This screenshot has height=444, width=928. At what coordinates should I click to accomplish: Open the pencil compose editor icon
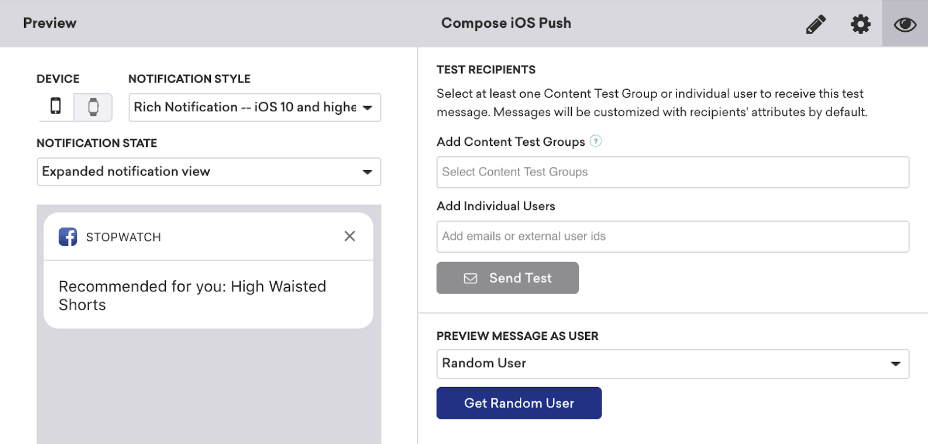click(x=816, y=24)
